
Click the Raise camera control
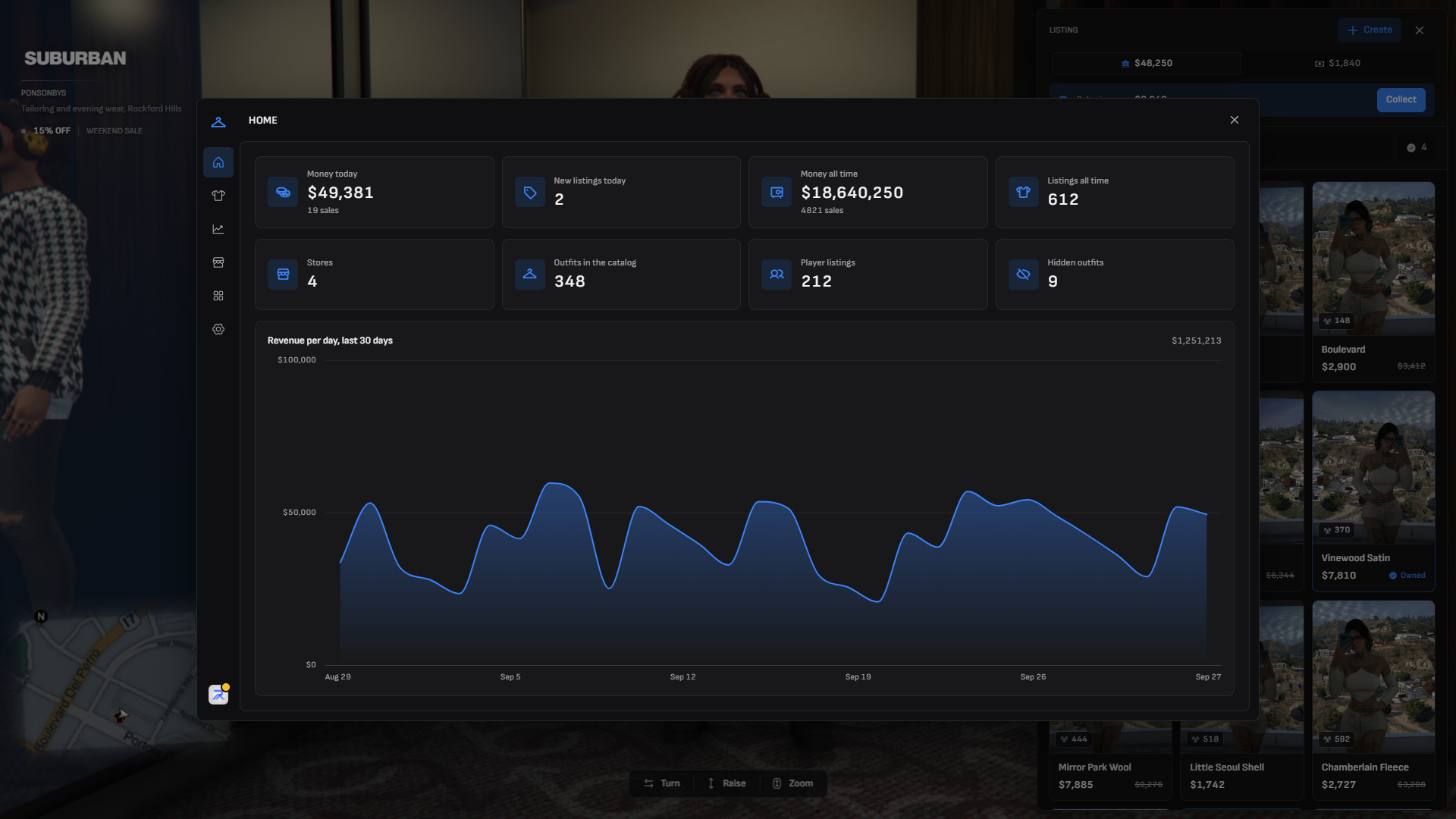(726, 783)
